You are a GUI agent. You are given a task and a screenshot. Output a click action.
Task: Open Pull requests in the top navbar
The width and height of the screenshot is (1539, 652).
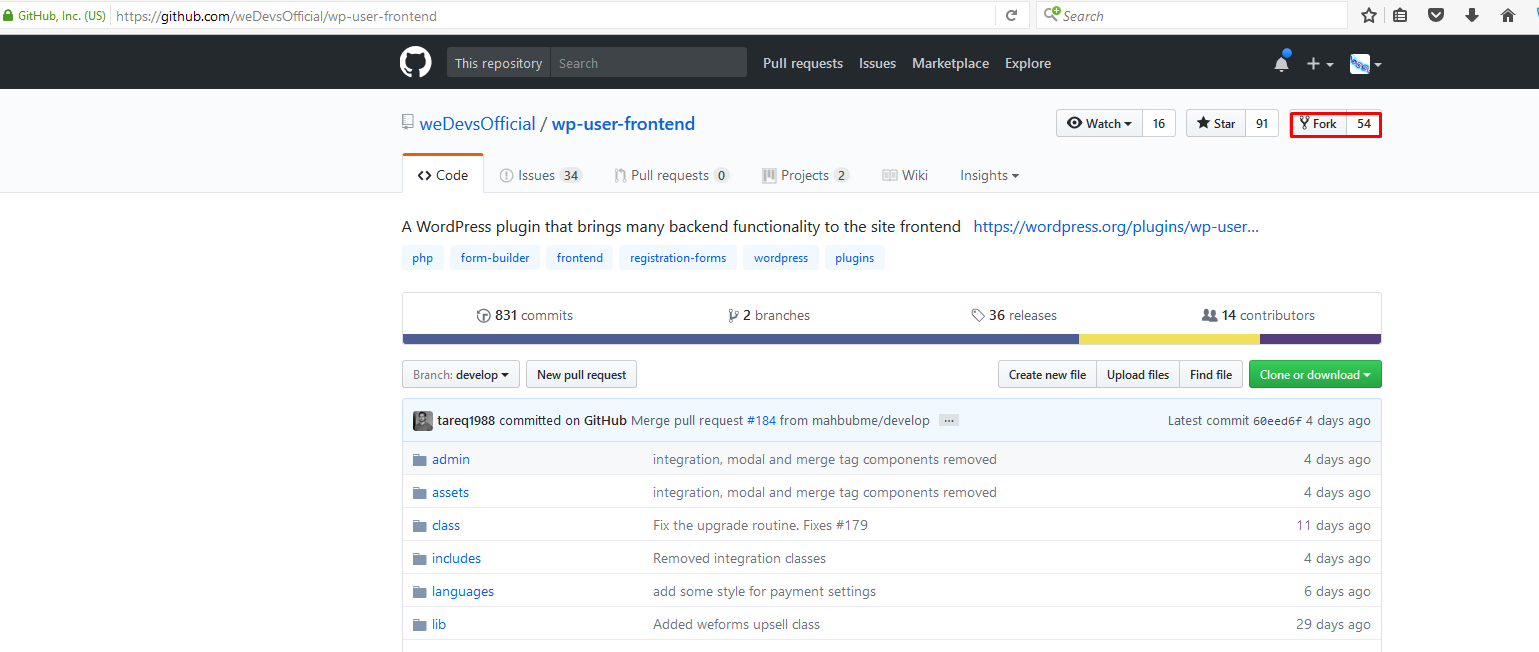click(x=803, y=63)
